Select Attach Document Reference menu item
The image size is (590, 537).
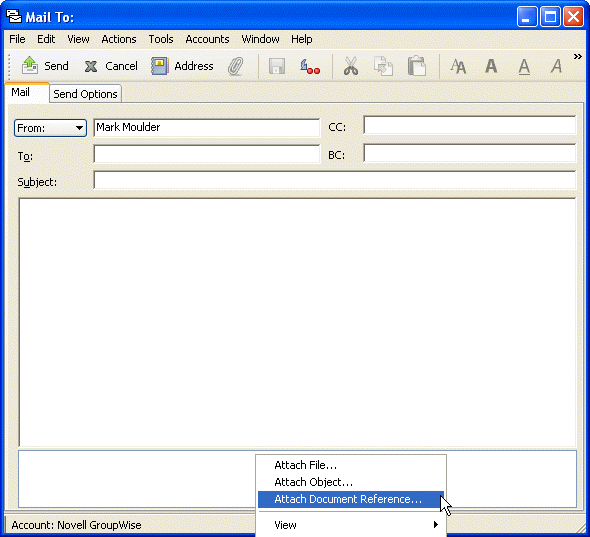[351, 499]
